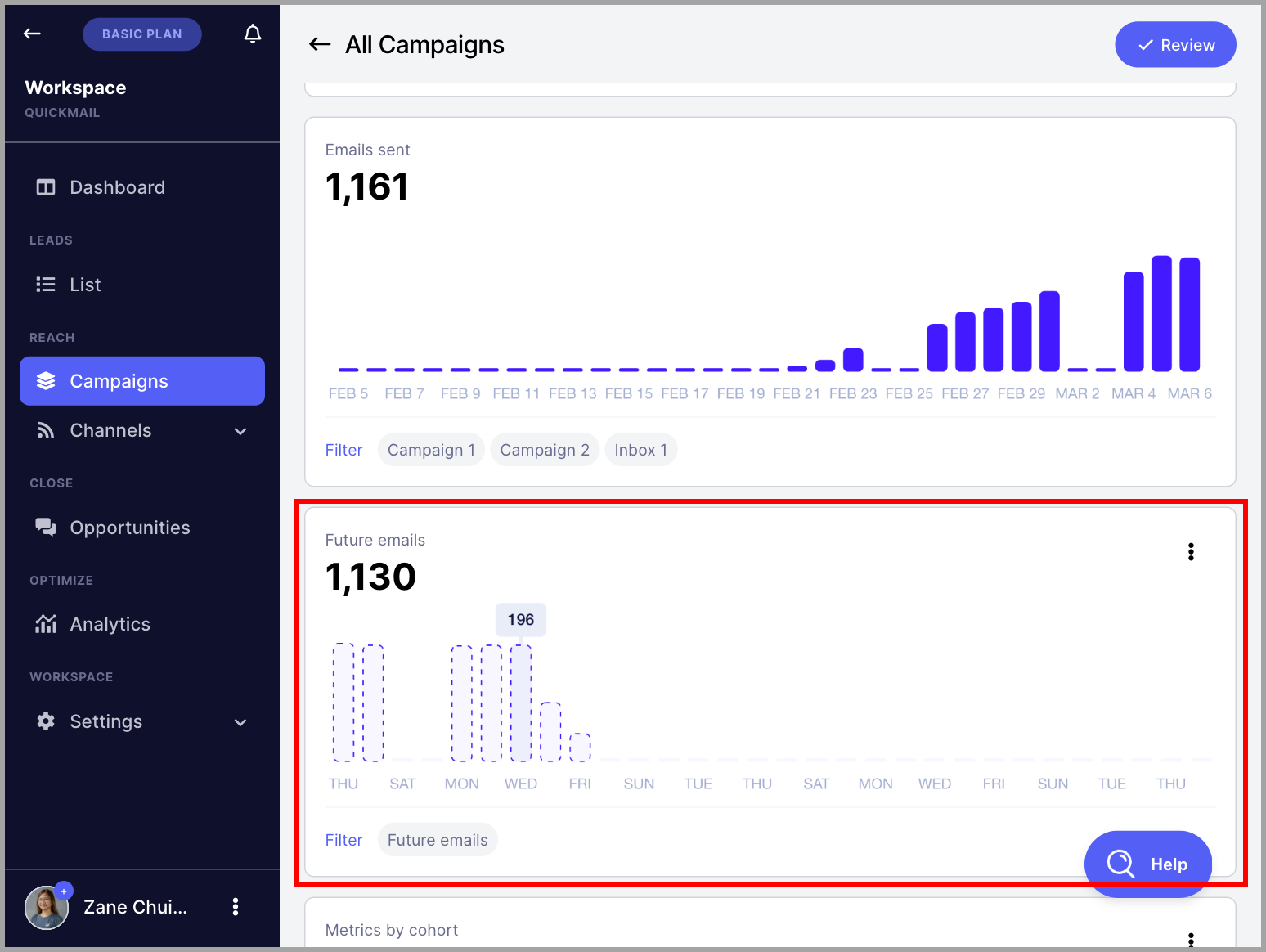The image size is (1266, 952).
Task: Click the BASIC PLAN badge
Action: click(x=142, y=34)
